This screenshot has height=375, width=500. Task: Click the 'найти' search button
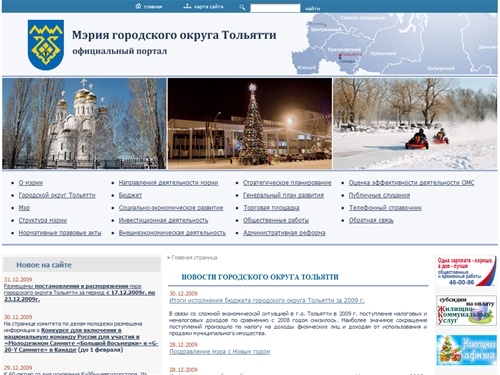click(x=312, y=9)
